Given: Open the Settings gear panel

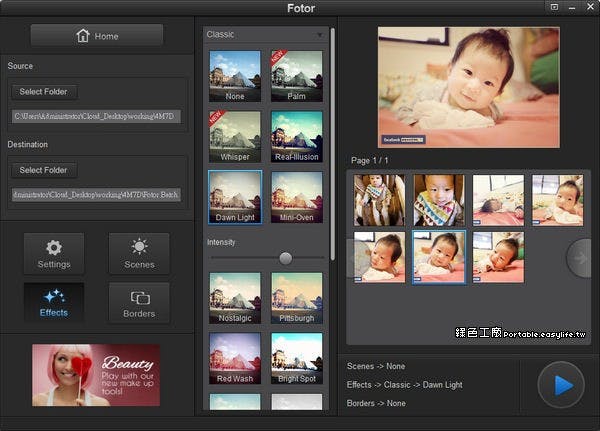Looking at the screenshot, I should pos(54,253).
